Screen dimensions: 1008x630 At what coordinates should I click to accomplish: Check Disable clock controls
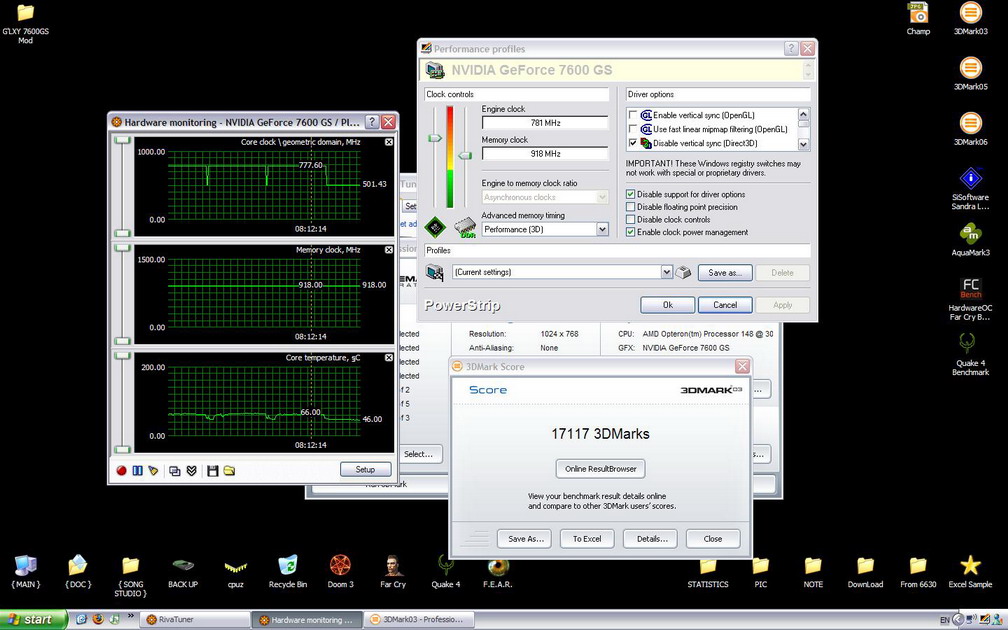tap(631, 219)
